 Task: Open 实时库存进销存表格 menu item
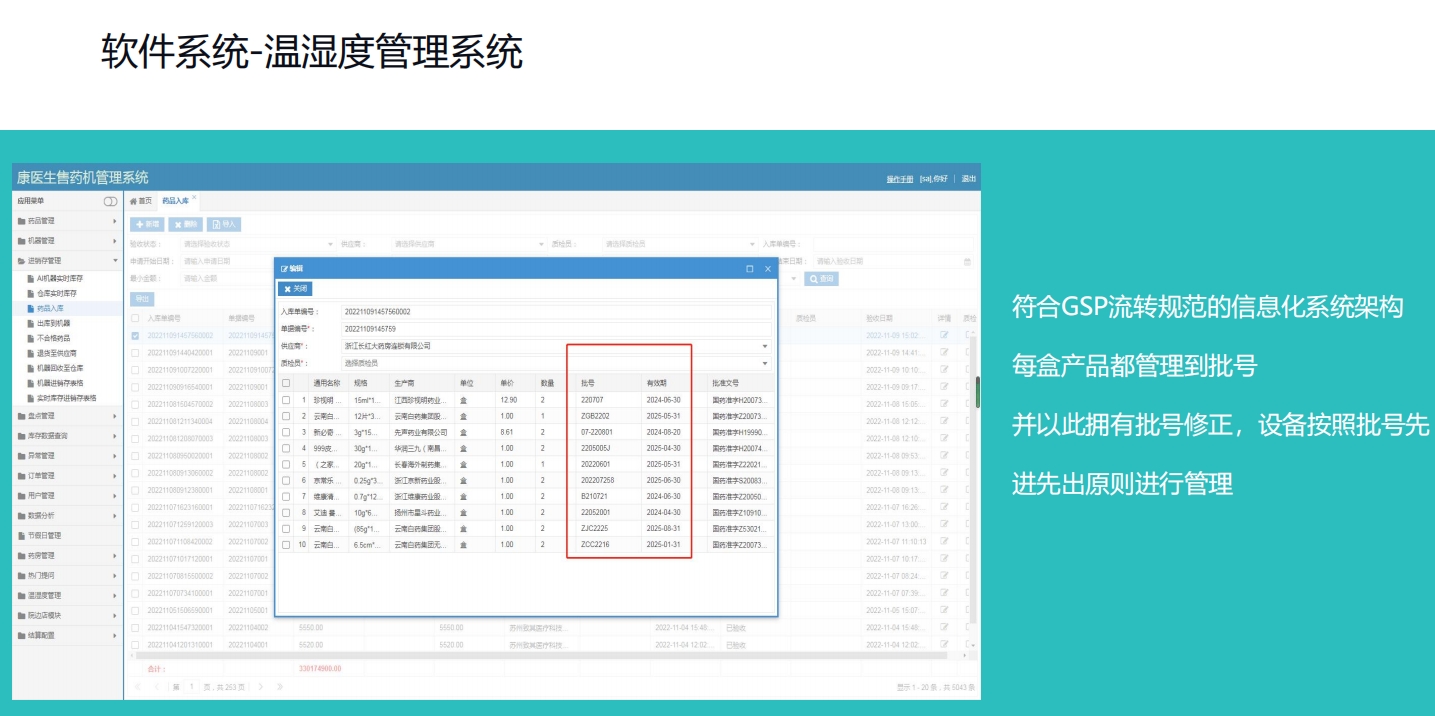click(x=66, y=398)
